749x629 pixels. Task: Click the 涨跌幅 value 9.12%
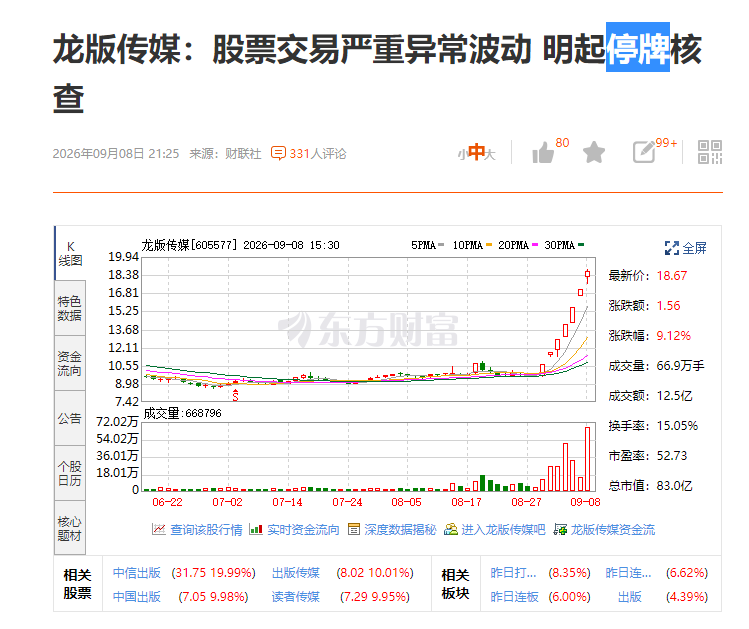(x=674, y=336)
